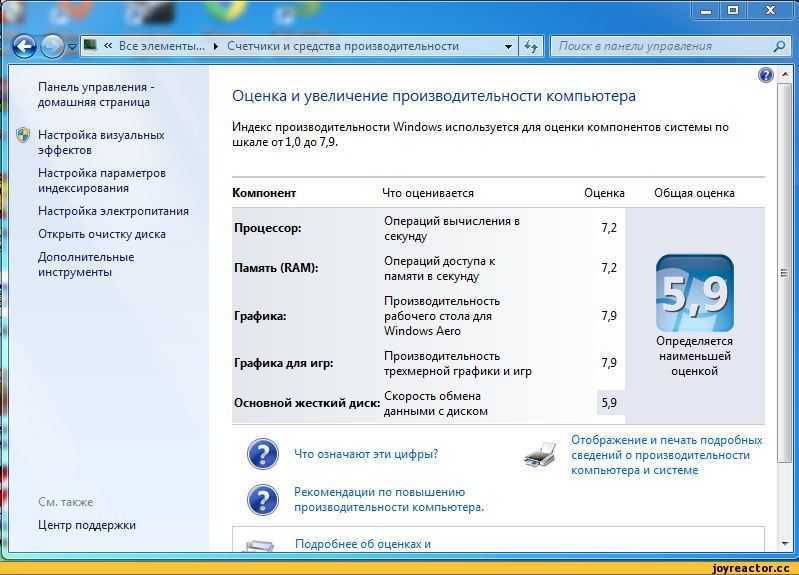Image resolution: width=799 pixels, height=575 pixels.
Task: Click the shield icon beside visual effects link
Action: pos(23,135)
